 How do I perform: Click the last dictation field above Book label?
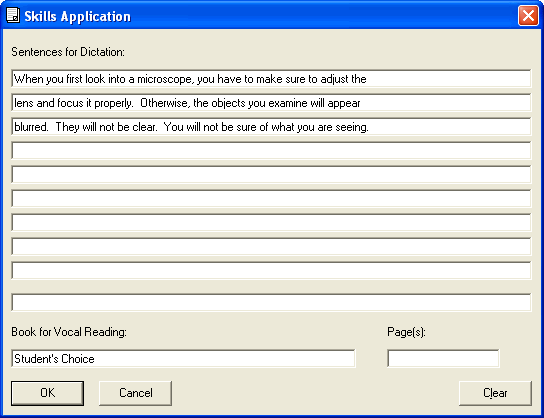pos(271,302)
